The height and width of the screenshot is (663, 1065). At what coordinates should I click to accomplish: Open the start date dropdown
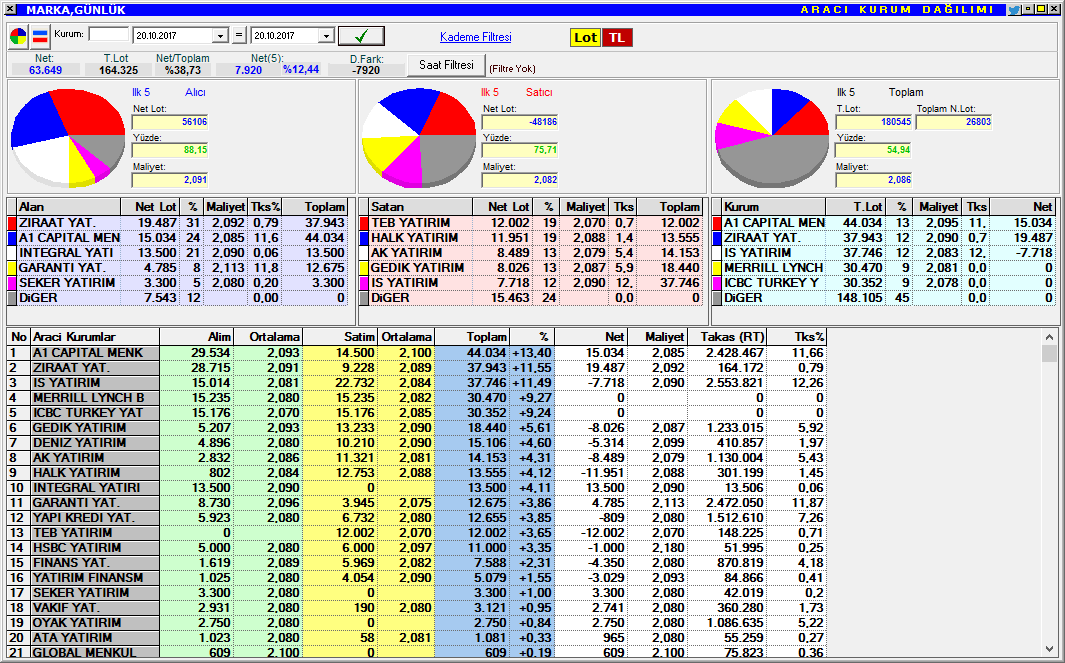point(220,36)
